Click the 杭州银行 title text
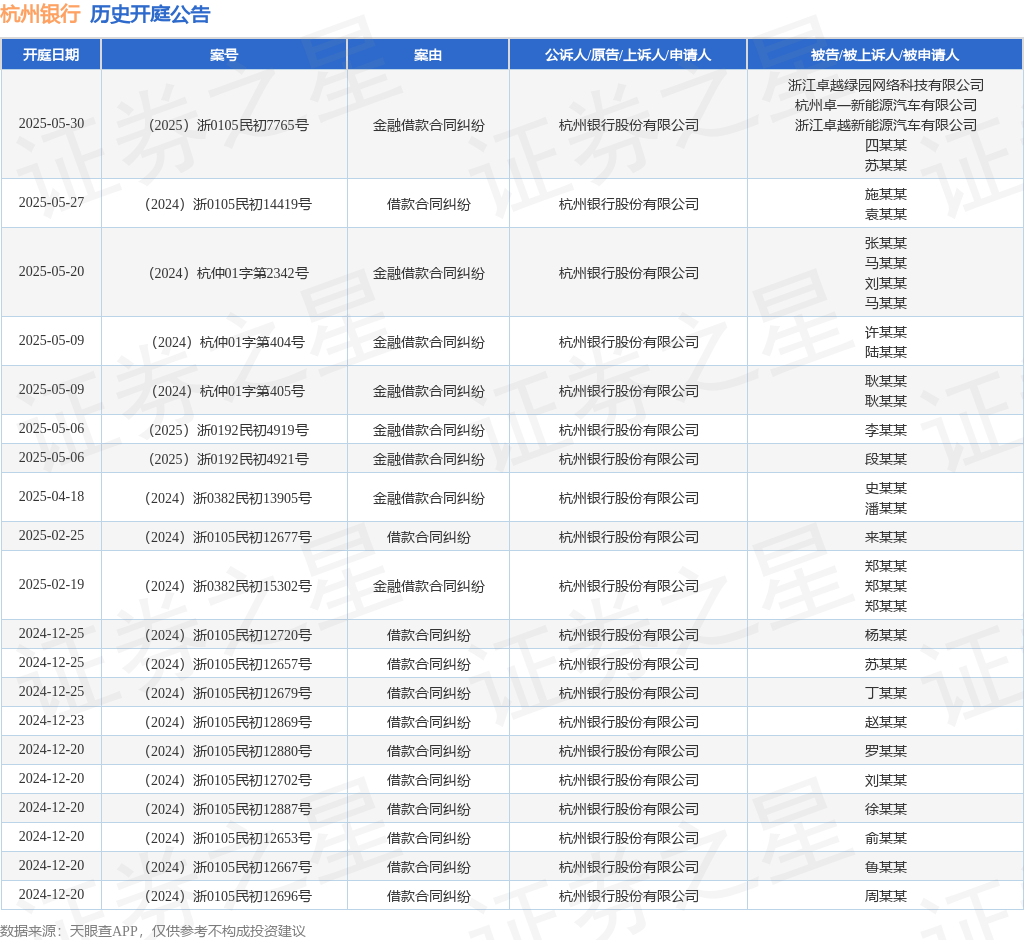This screenshot has width=1024, height=940. click(x=40, y=14)
